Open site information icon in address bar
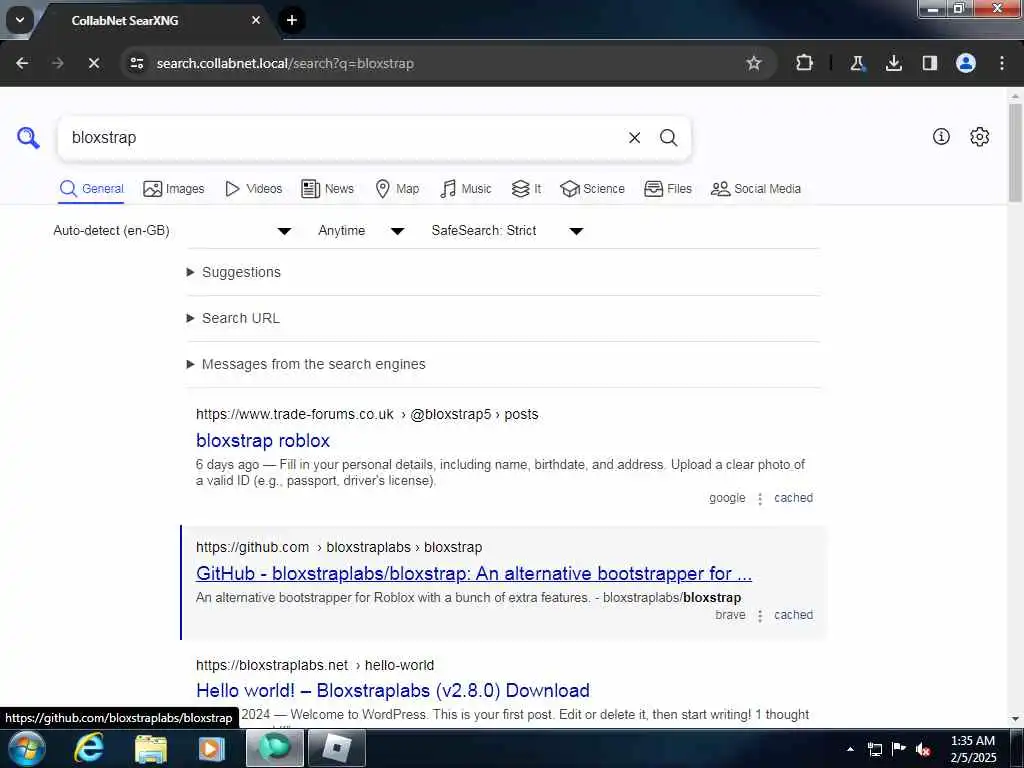 [136, 63]
